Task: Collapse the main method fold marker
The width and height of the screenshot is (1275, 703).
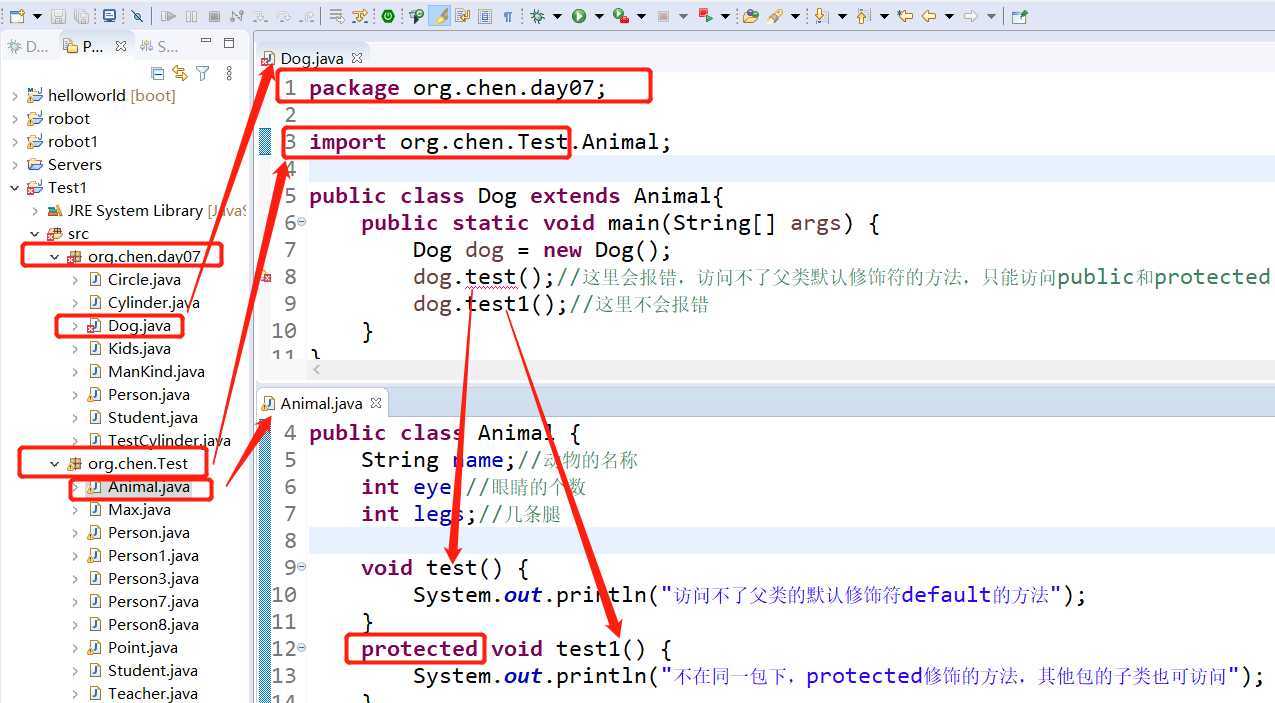Action: coord(302,222)
